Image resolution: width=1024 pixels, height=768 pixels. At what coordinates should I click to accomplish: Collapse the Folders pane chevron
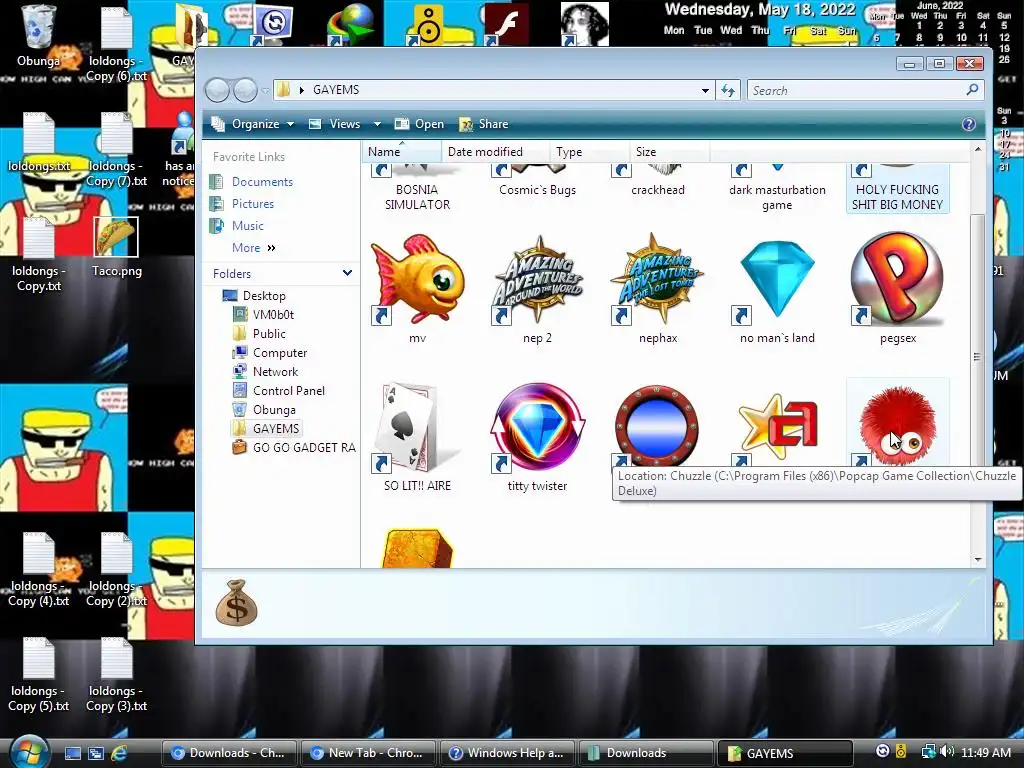347,273
